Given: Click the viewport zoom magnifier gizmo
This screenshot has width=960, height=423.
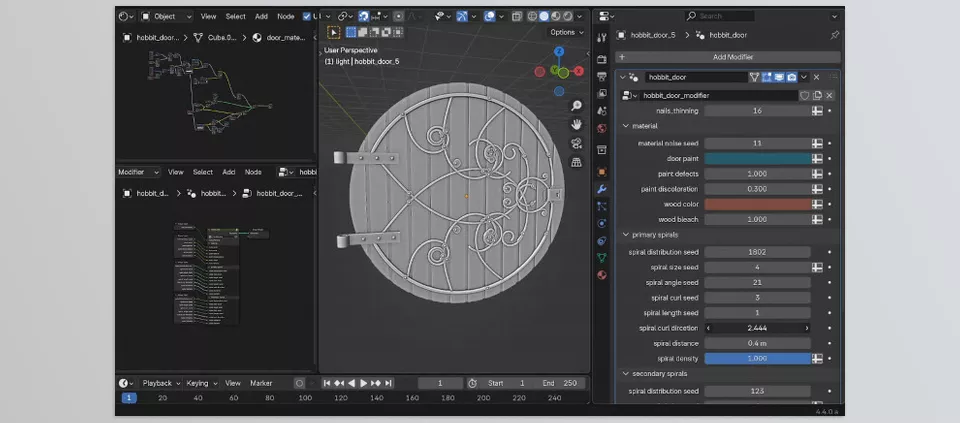Looking at the screenshot, I should point(576,106).
